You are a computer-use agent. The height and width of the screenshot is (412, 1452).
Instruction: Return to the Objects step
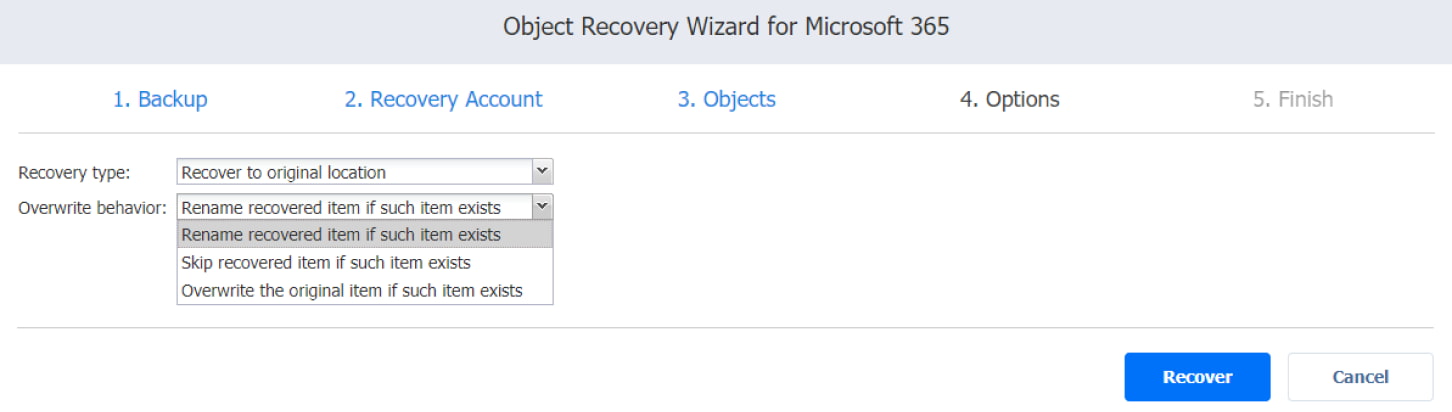[x=726, y=100]
